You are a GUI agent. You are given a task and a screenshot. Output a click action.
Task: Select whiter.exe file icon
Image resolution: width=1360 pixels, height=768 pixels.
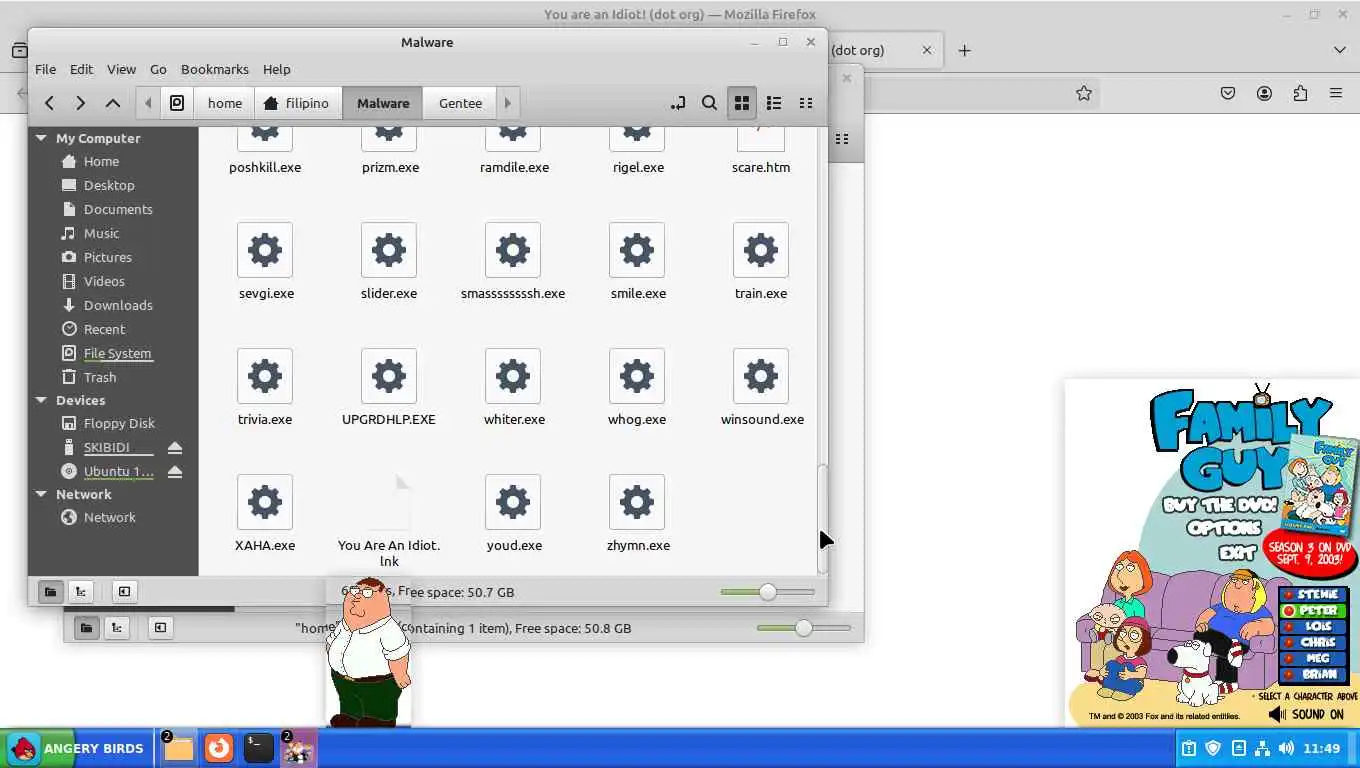click(513, 376)
